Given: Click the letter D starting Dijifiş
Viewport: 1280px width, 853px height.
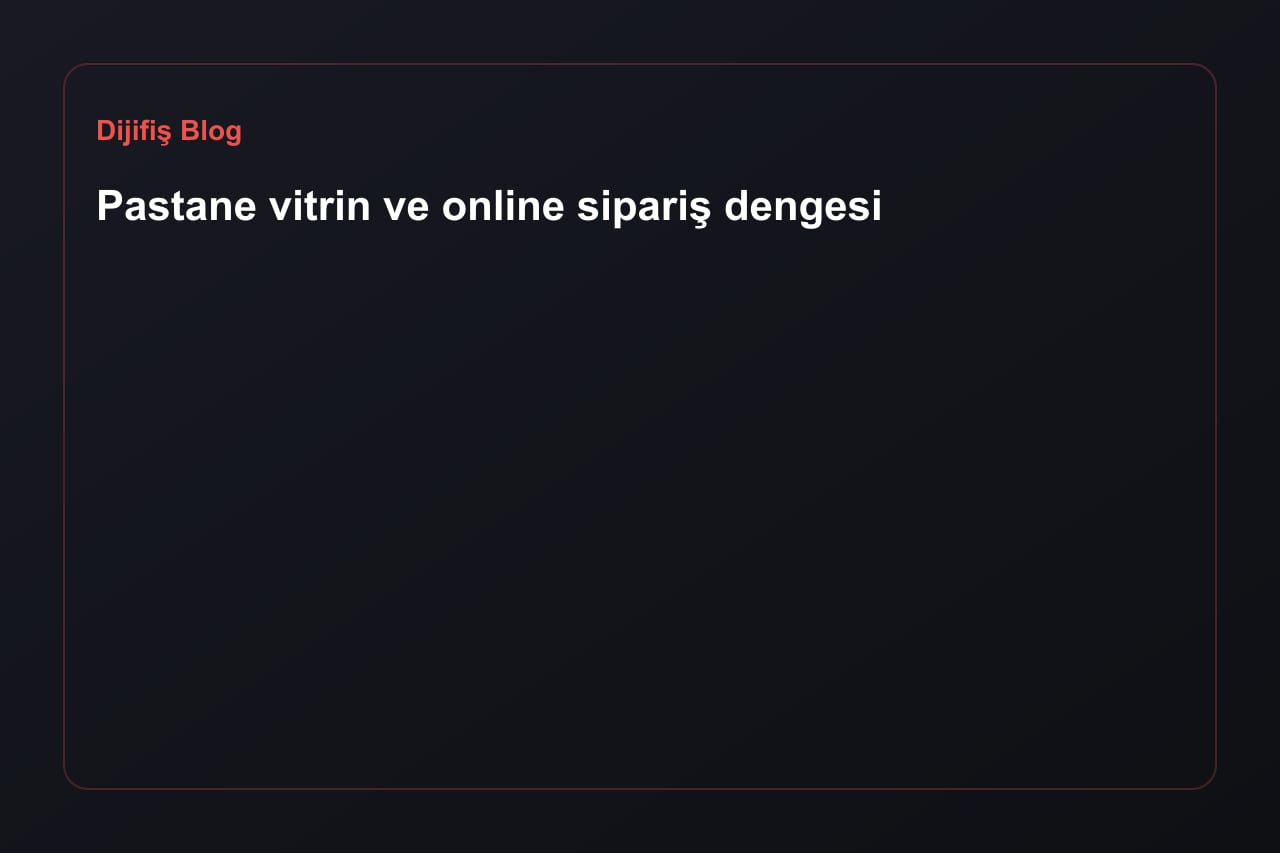Looking at the screenshot, I should point(105,131).
